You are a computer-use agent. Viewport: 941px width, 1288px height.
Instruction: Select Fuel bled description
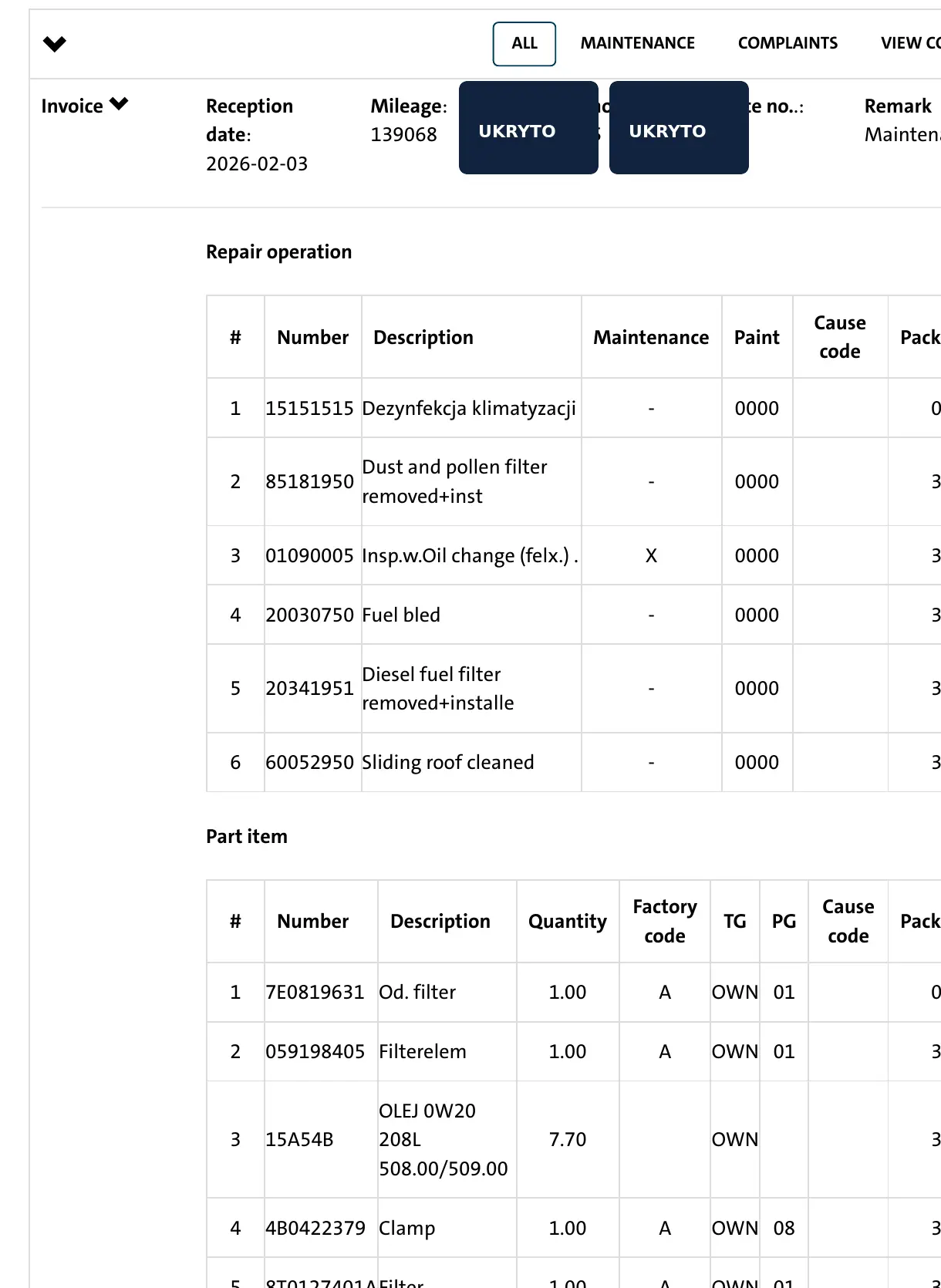401,615
